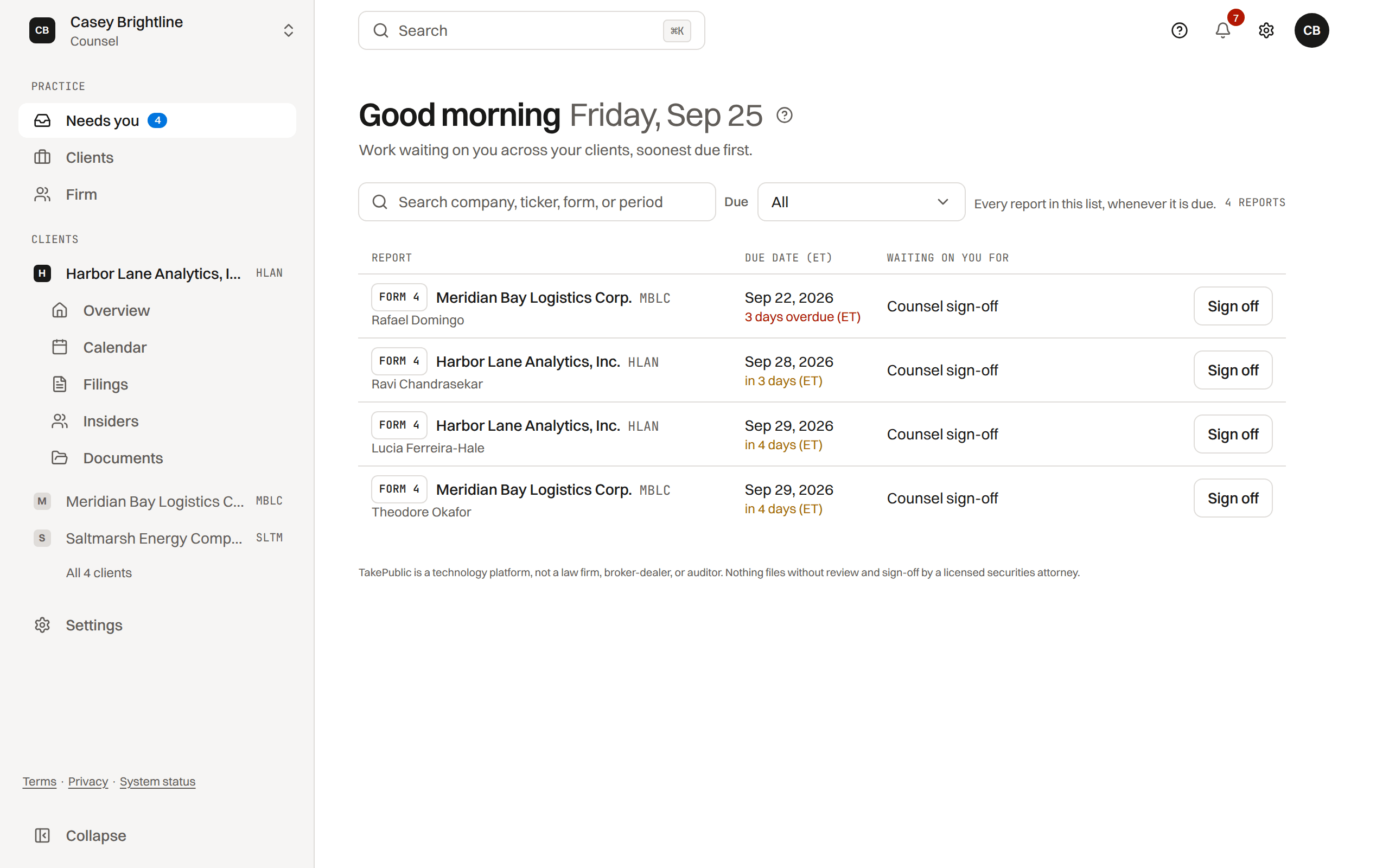Viewport: 1389px width, 868px height.
Task: Open the settings gear in top bar
Action: coord(1266,30)
